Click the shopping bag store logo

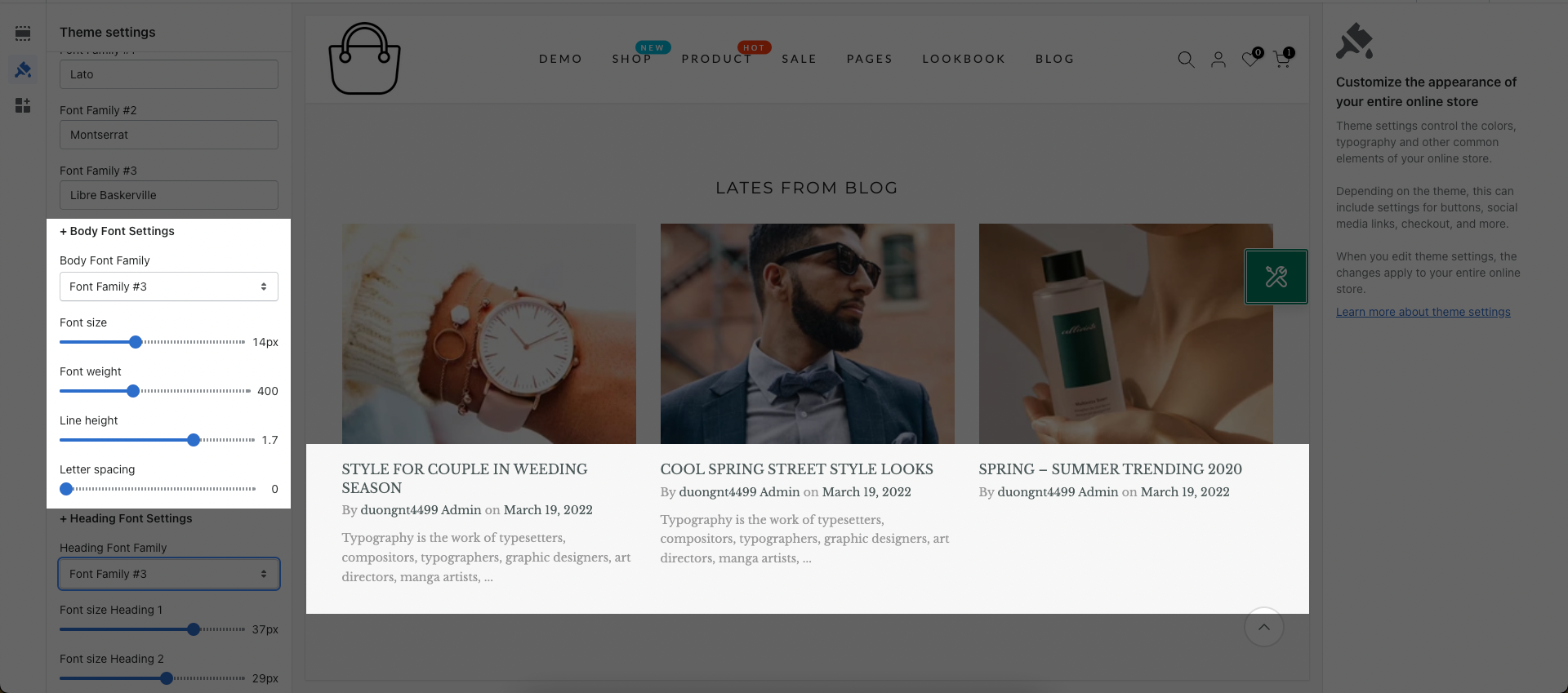[x=364, y=59]
